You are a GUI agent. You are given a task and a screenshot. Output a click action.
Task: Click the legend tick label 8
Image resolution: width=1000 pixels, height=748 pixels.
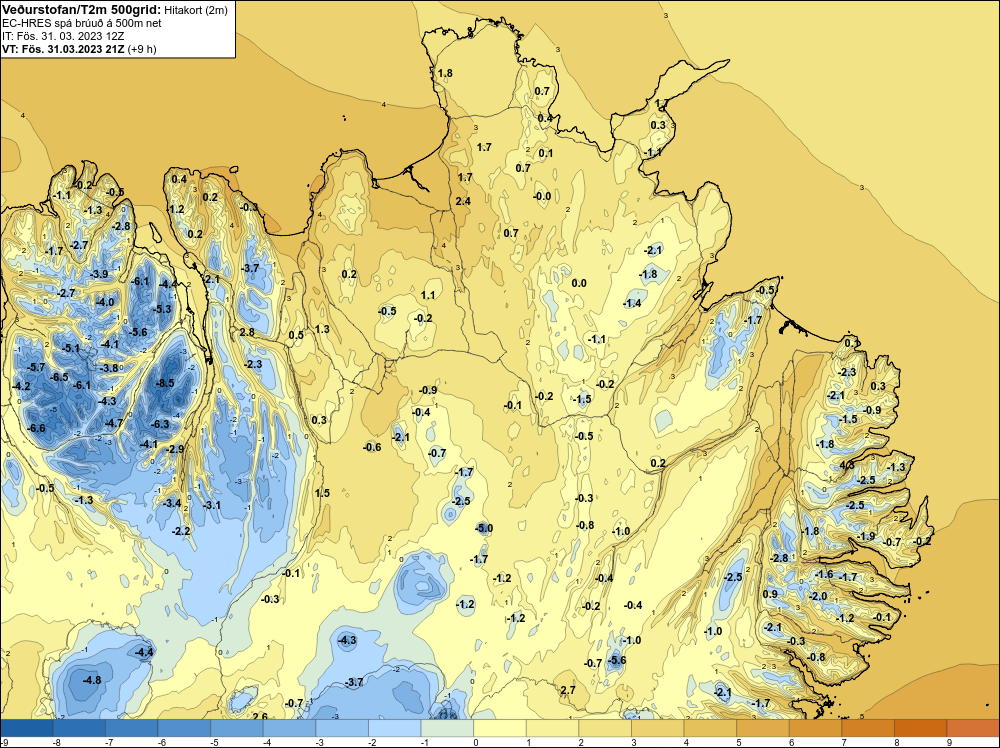[895, 742]
